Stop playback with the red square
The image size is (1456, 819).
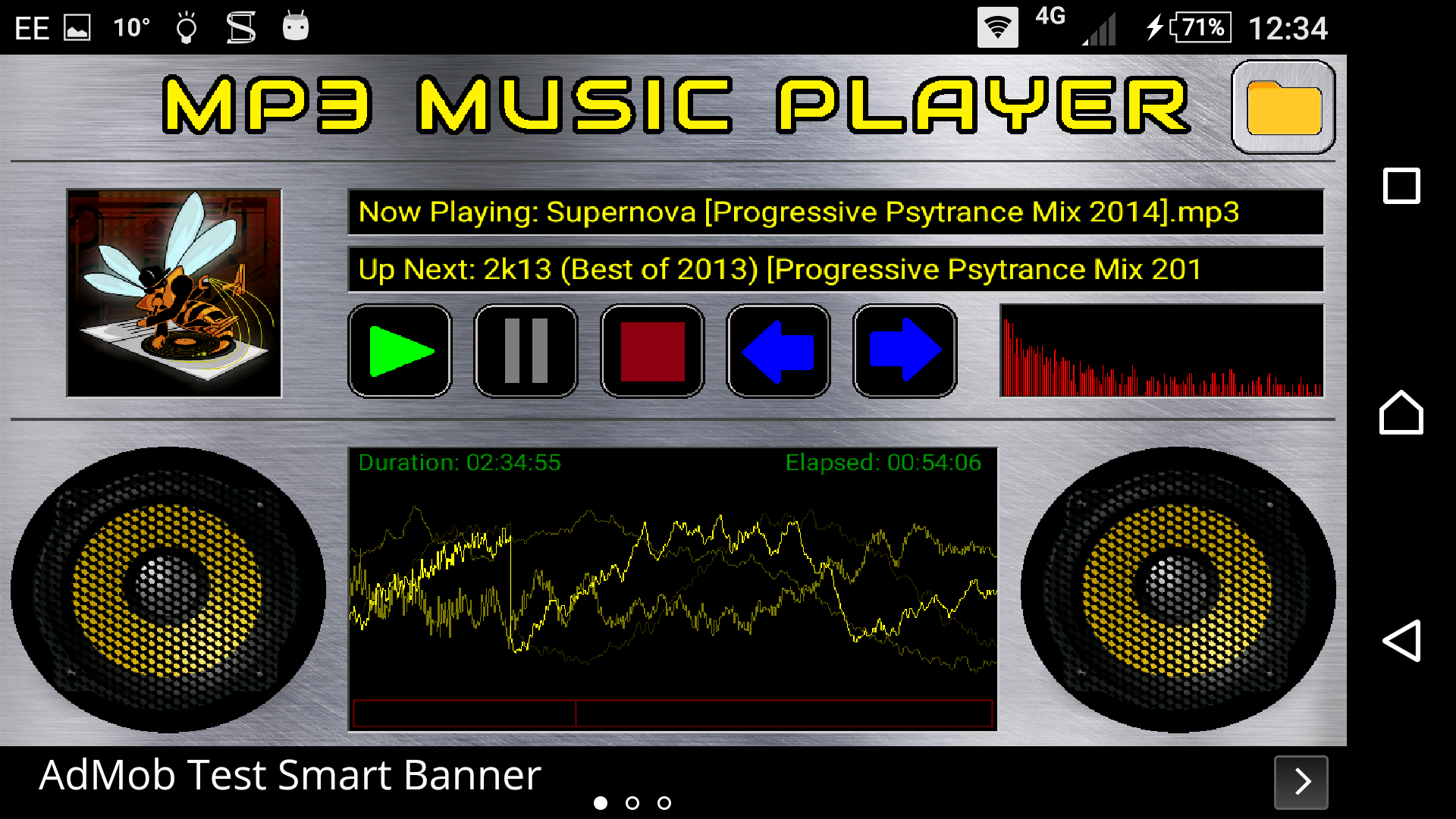click(x=651, y=350)
